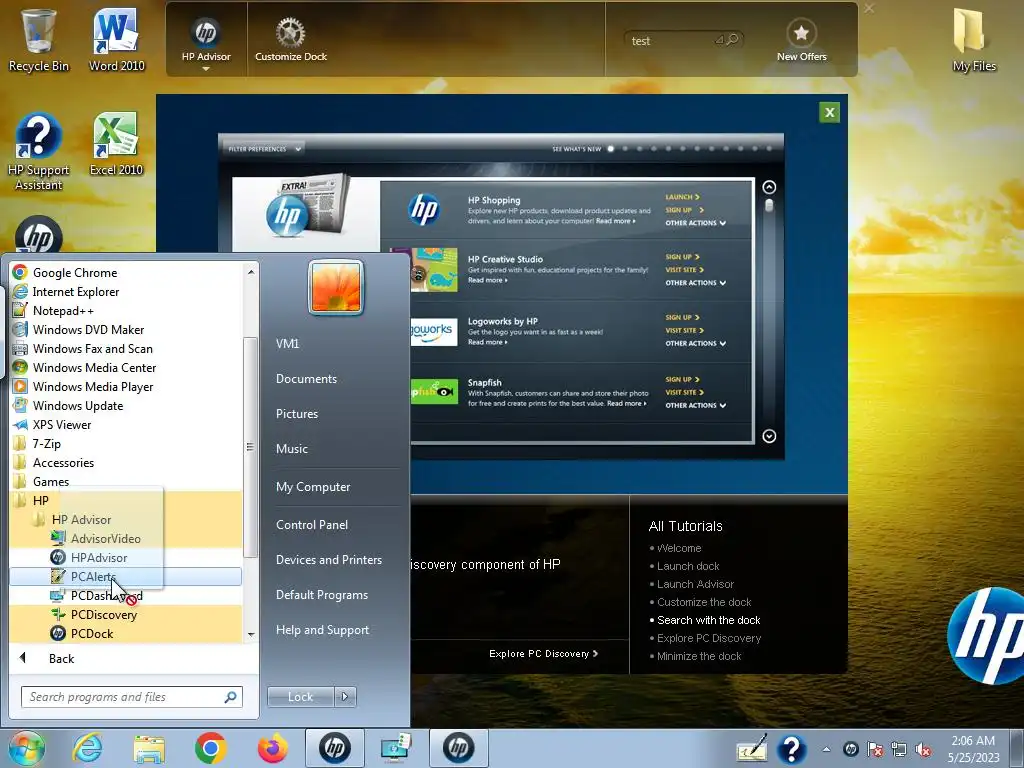Open My Files folder on desktop
Viewport: 1024px width, 768px height.
(x=974, y=39)
